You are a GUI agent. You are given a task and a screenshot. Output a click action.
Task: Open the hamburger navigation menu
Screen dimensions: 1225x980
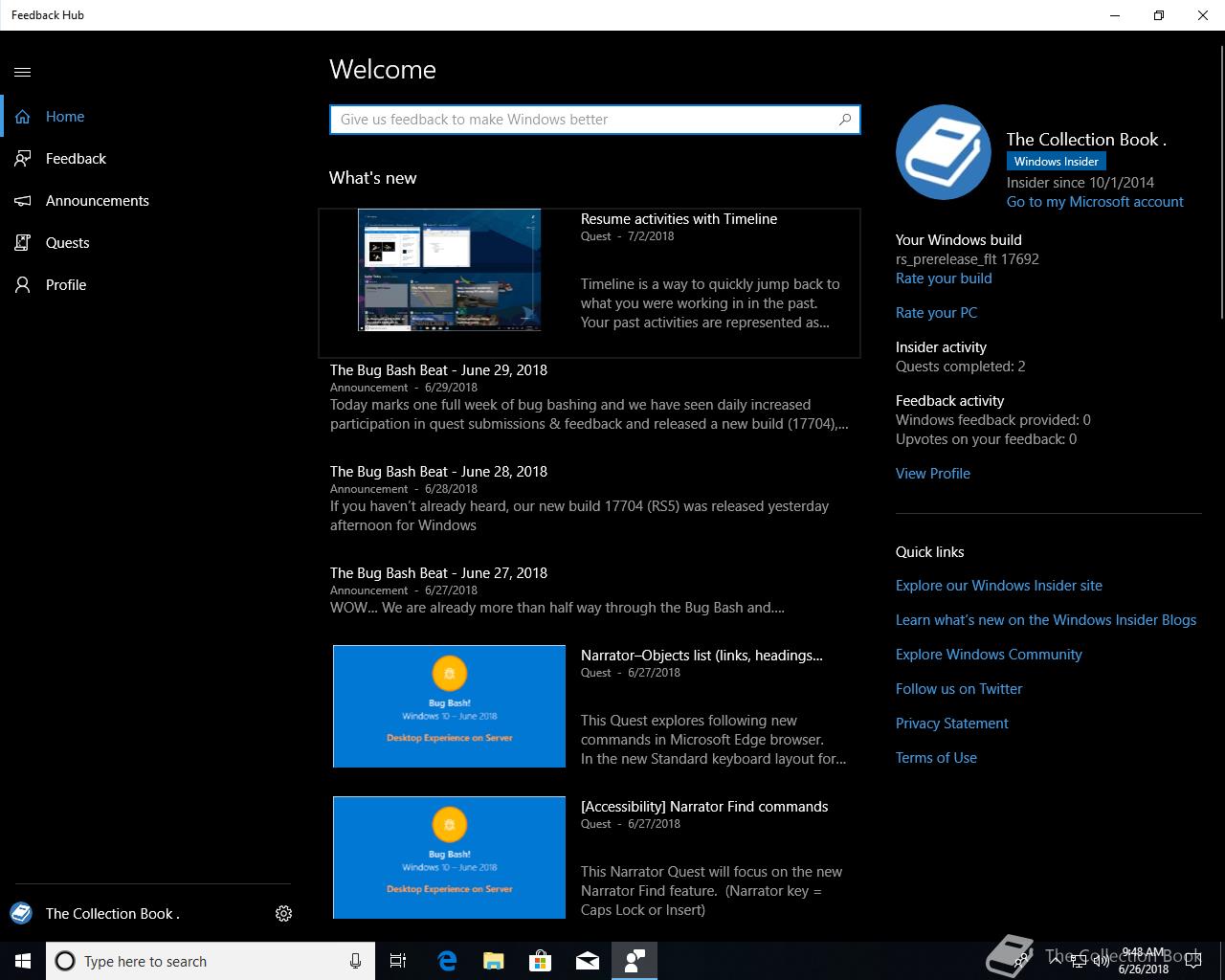(x=23, y=72)
